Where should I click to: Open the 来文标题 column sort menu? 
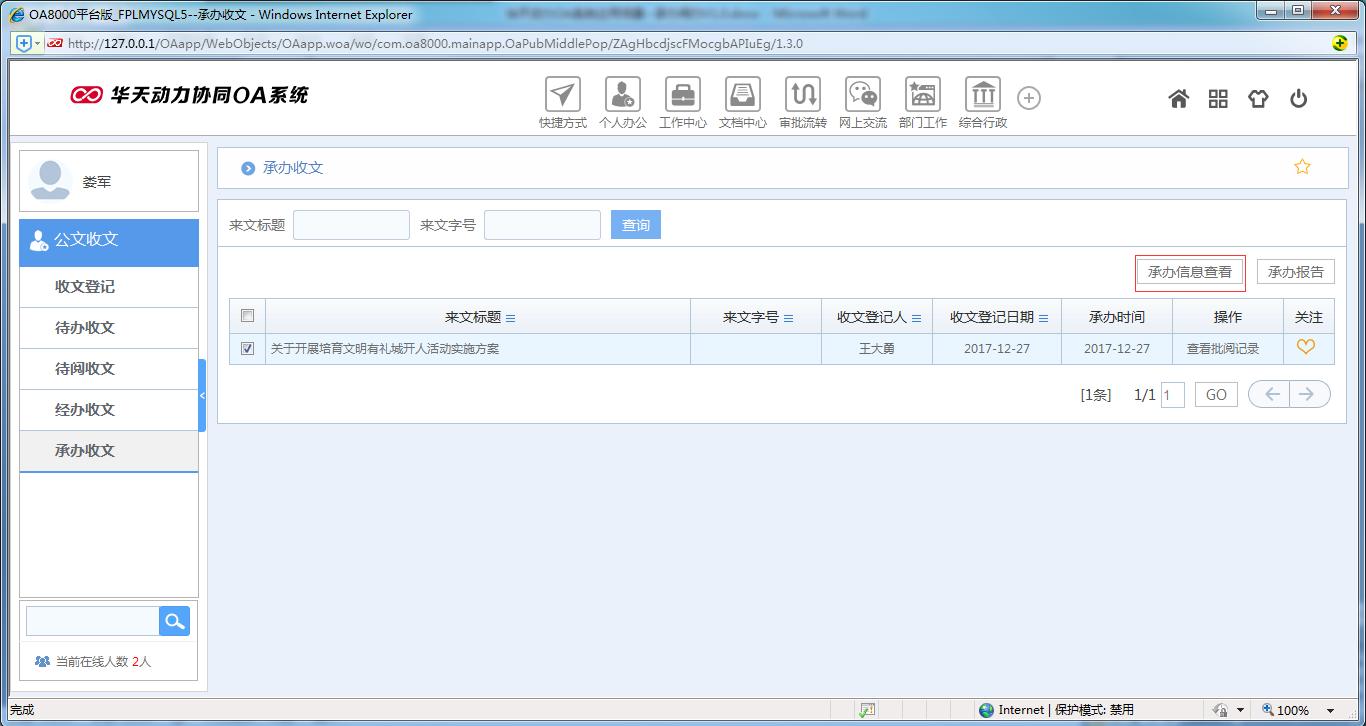pos(511,316)
